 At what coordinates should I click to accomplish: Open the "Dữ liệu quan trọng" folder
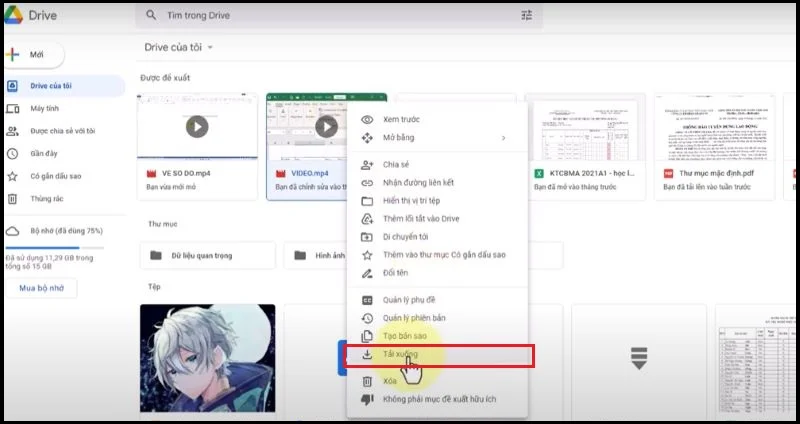tap(208, 256)
